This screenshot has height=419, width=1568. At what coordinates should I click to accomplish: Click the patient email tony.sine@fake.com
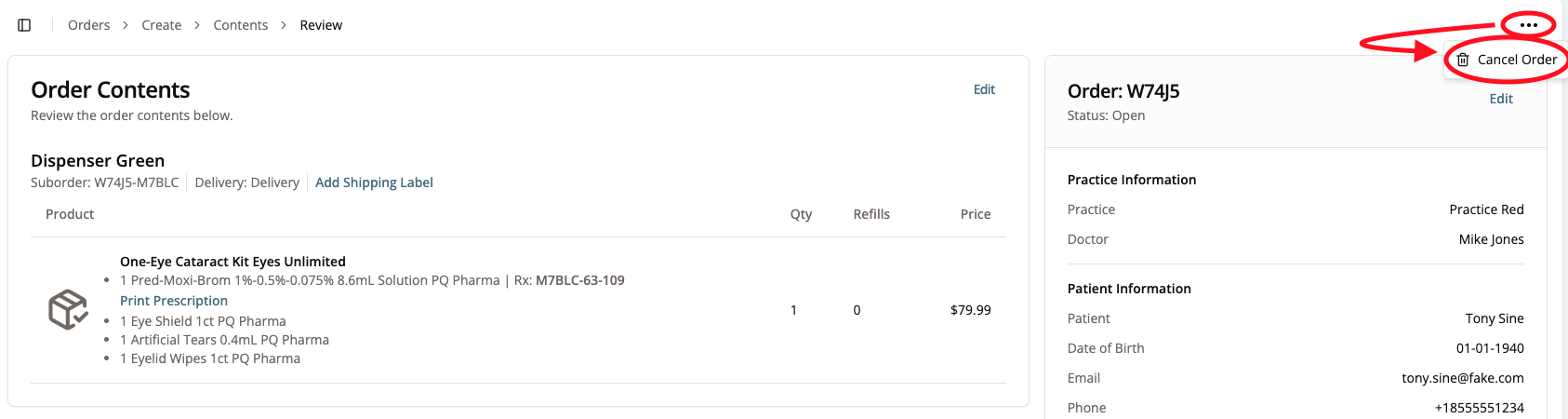pyautogui.click(x=1462, y=378)
